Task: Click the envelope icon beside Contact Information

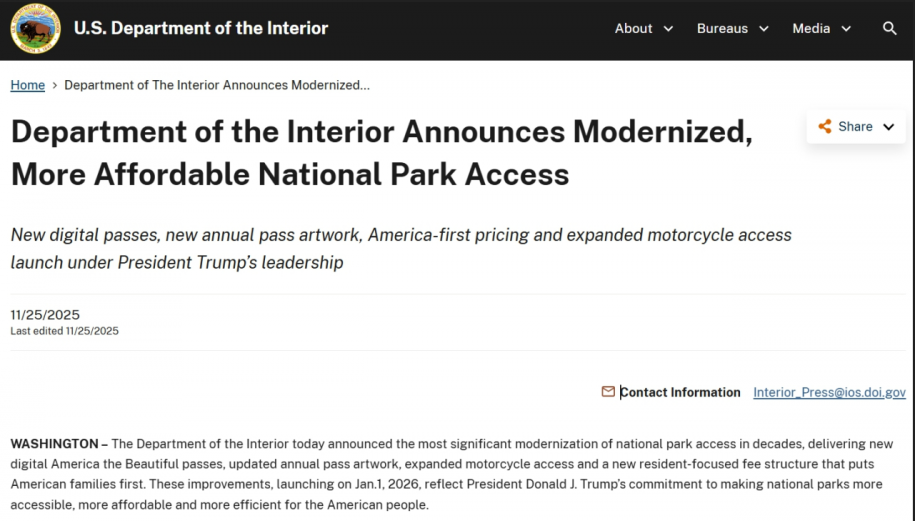Action: (x=608, y=392)
